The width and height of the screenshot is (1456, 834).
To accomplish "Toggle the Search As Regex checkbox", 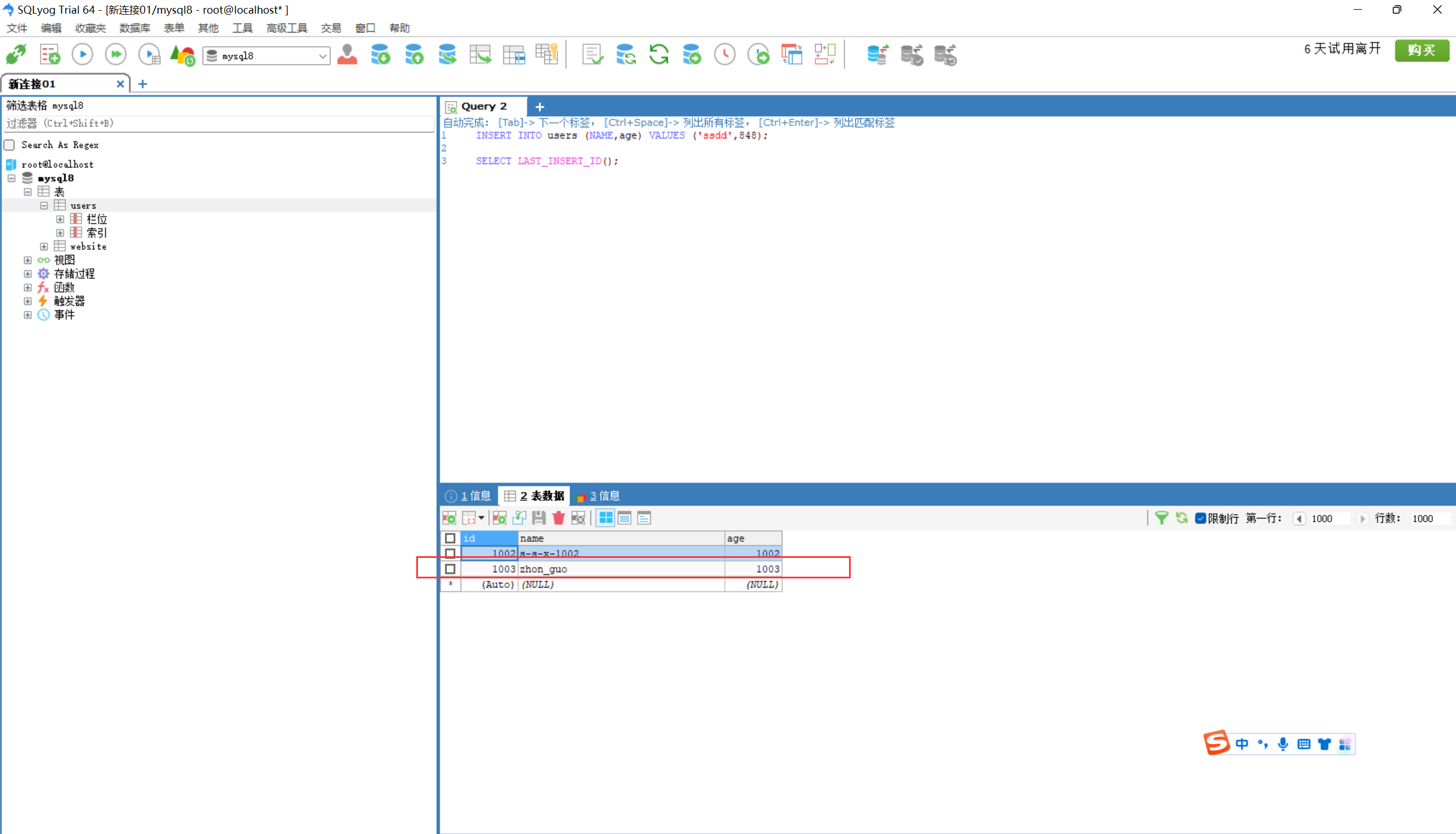I will [10, 145].
